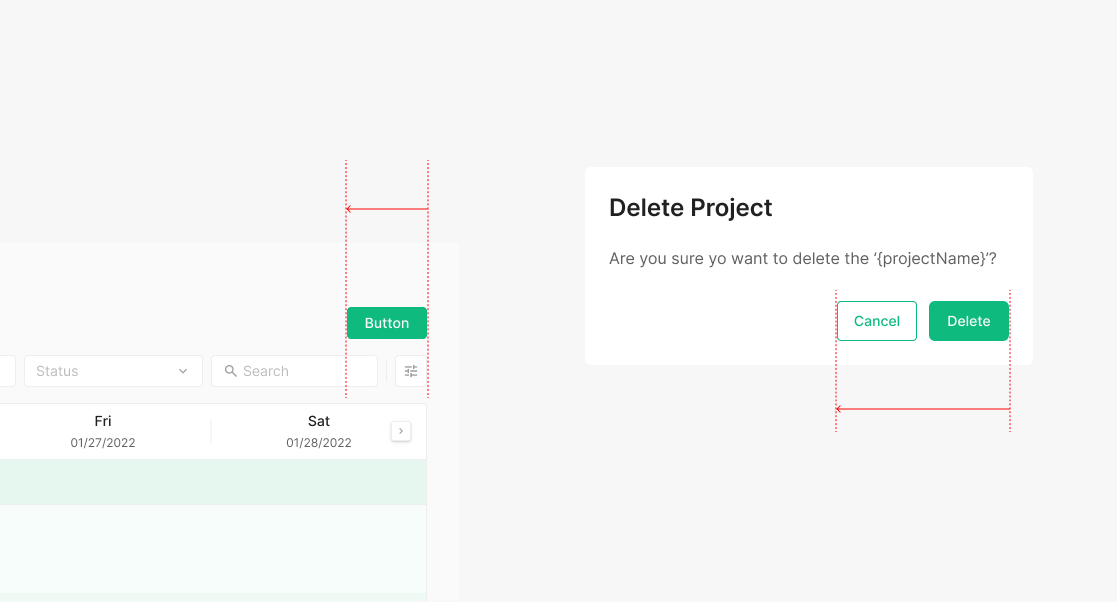Cancel the Delete Project dialog
Image resolution: width=1117 pixels, height=602 pixels.
click(876, 321)
